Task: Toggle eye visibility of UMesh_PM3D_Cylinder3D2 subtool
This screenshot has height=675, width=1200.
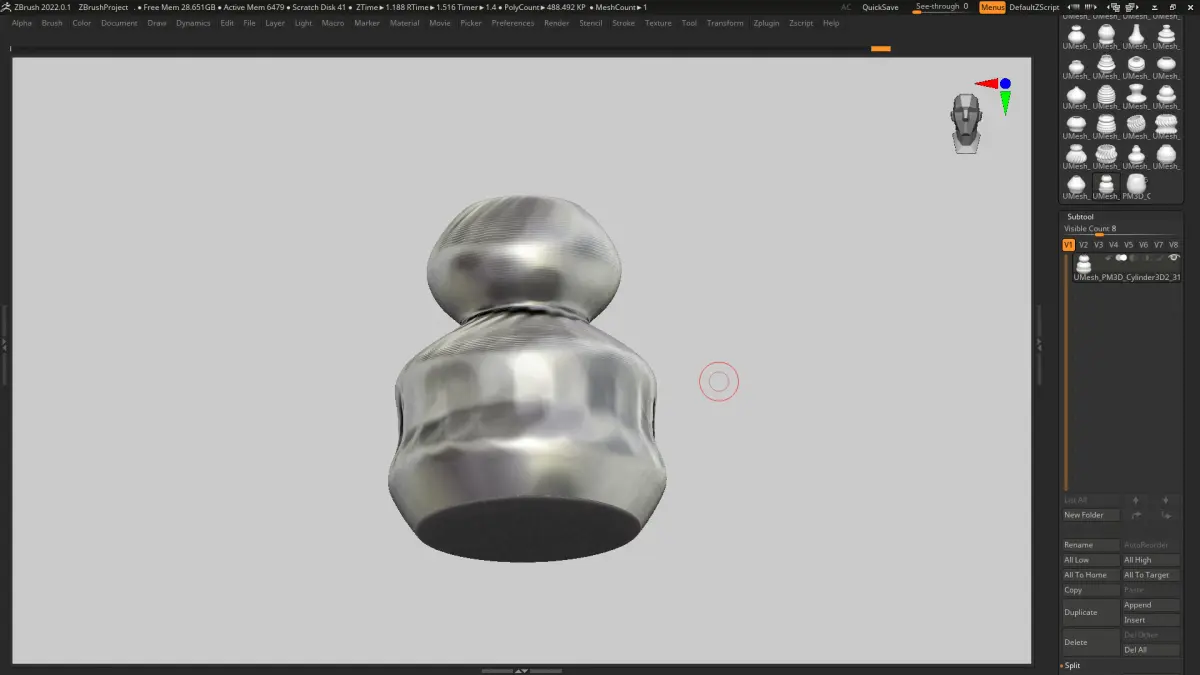Action: pyautogui.click(x=1174, y=257)
